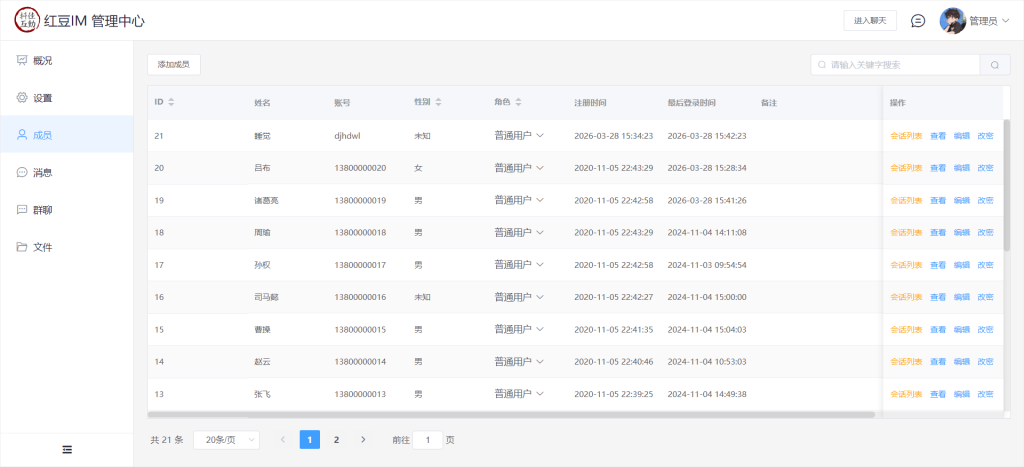Click 改密 for ID 21 row
This screenshot has height=467, width=1024.
click(x=985, y=136)
